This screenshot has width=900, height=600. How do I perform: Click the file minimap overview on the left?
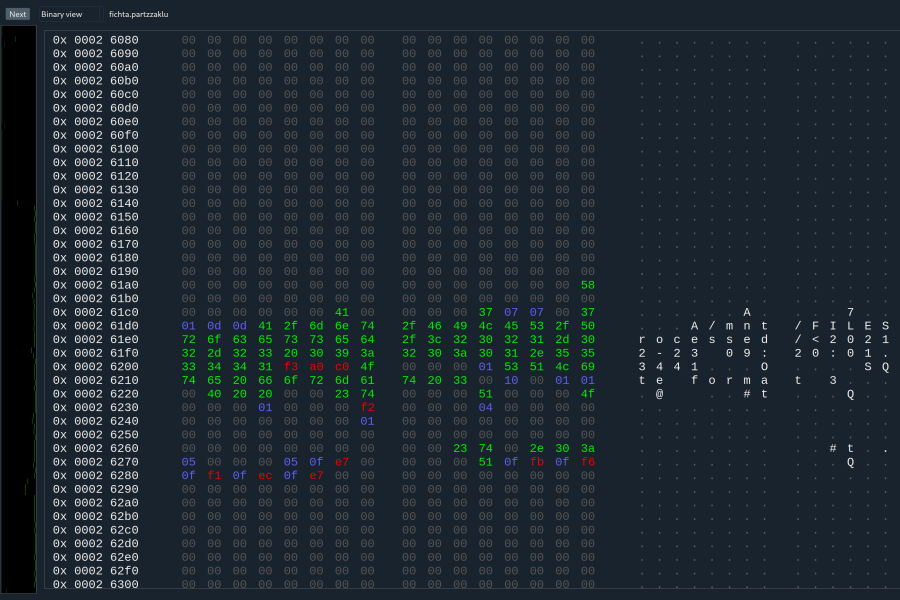(19, 310)
